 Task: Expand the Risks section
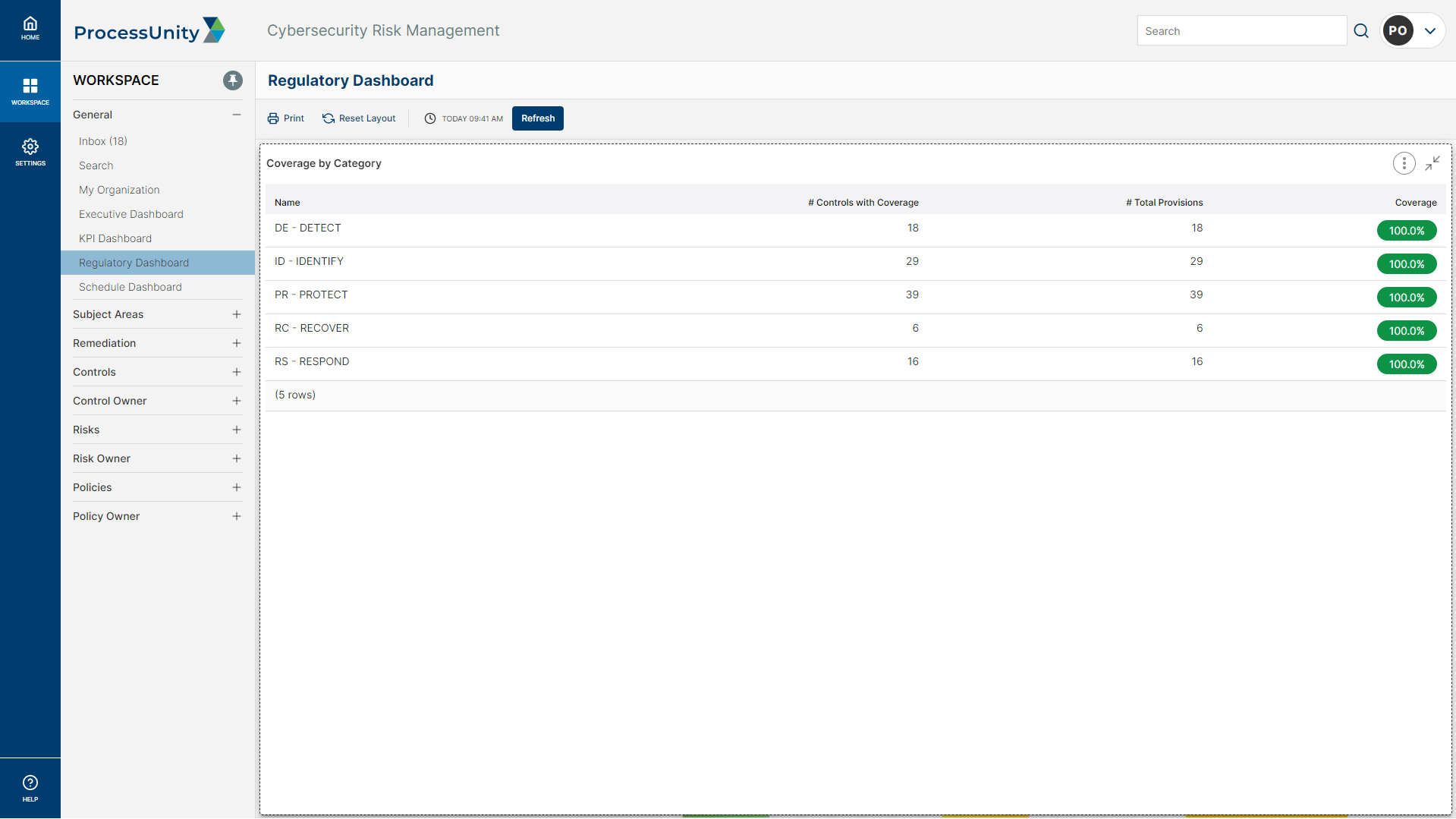[237, 430]
